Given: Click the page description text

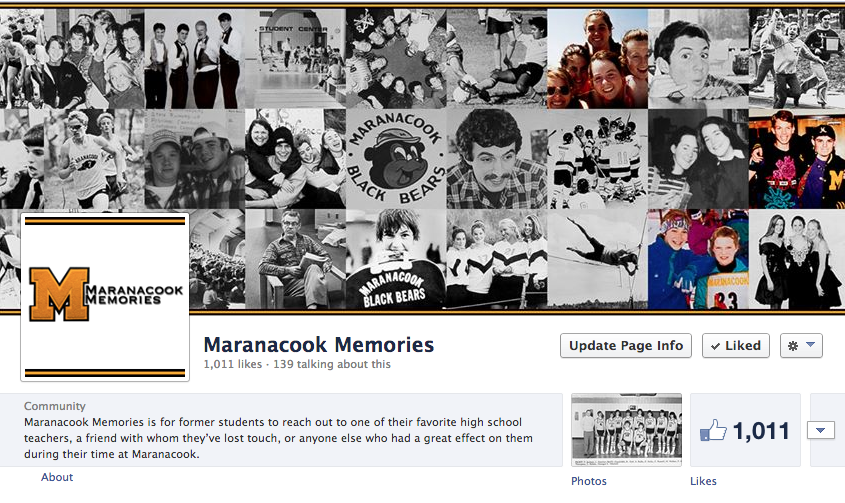Looking at the screenshot, I should click(278, 438).
